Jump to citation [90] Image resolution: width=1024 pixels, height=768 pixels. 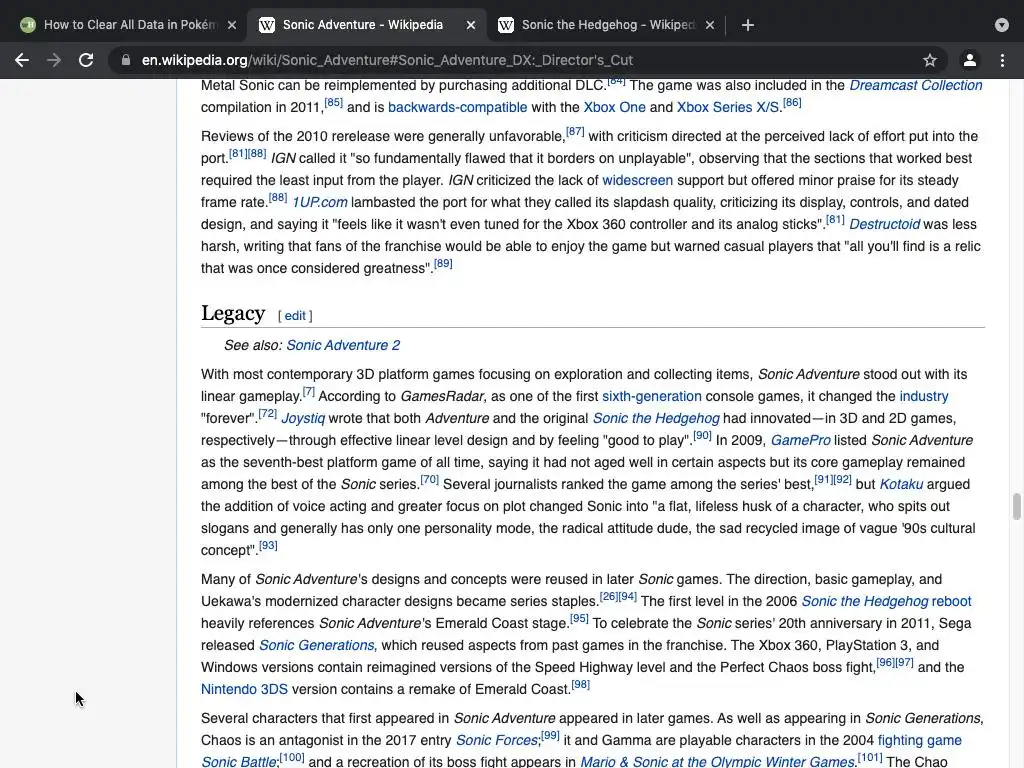[x=703, y=435]
